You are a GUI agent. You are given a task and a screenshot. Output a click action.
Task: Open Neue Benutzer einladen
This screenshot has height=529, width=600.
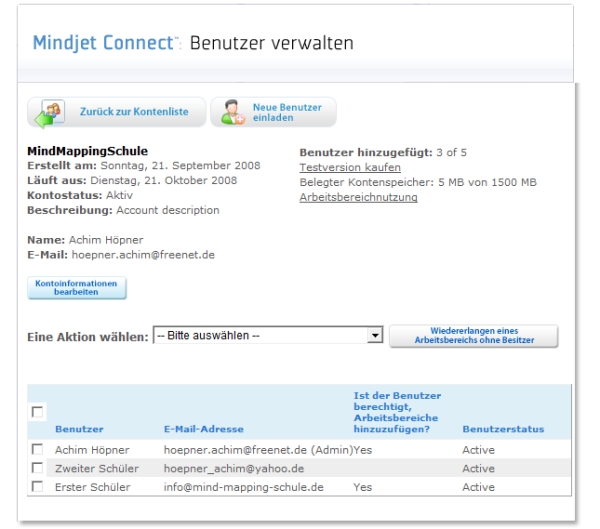[273, 112]
